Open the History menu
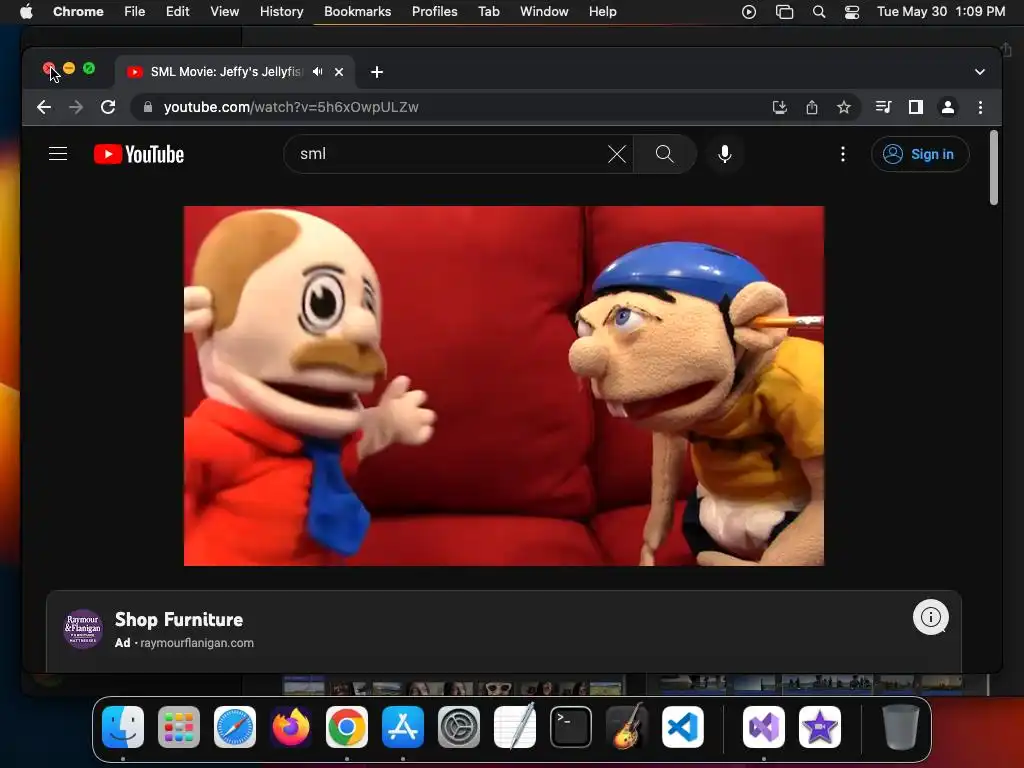This screenshot has width=1024, height=768. click(x=281, y=12)
